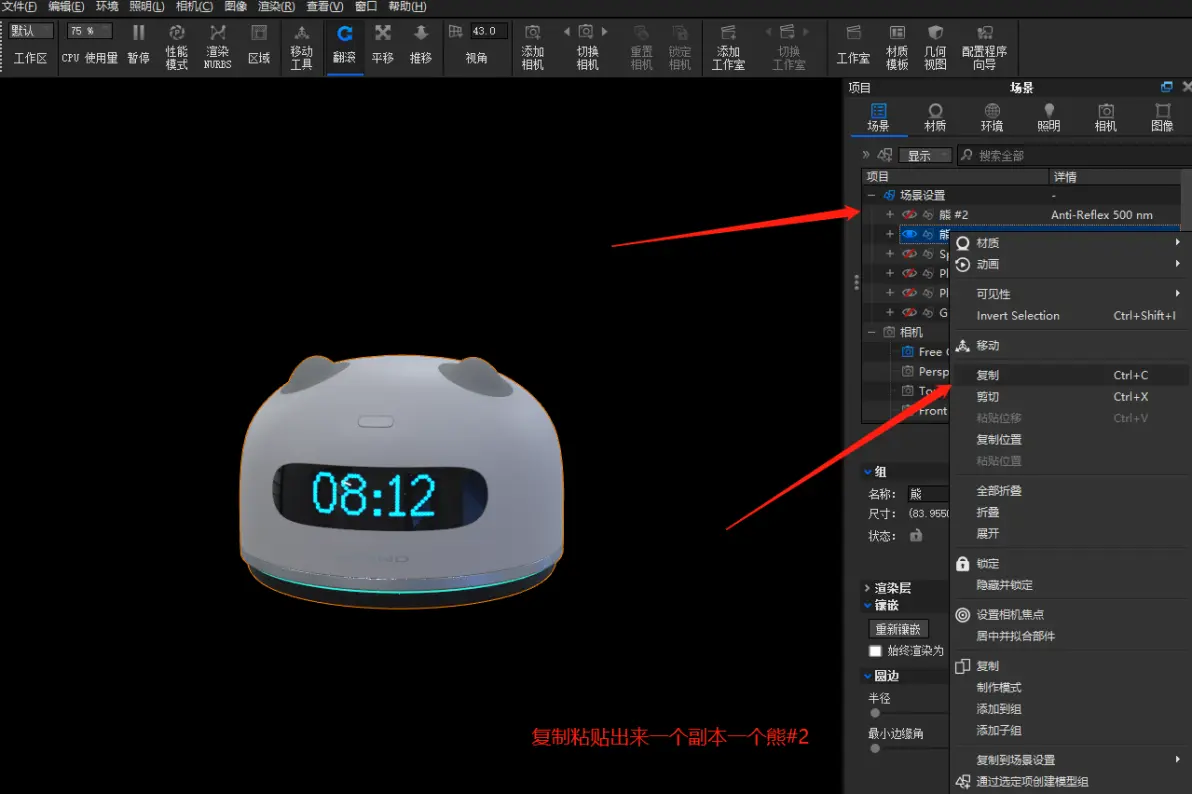The image size is (1192, 794).
Task: Open the 几何视图 geometry view
Action: pos(935,33)
